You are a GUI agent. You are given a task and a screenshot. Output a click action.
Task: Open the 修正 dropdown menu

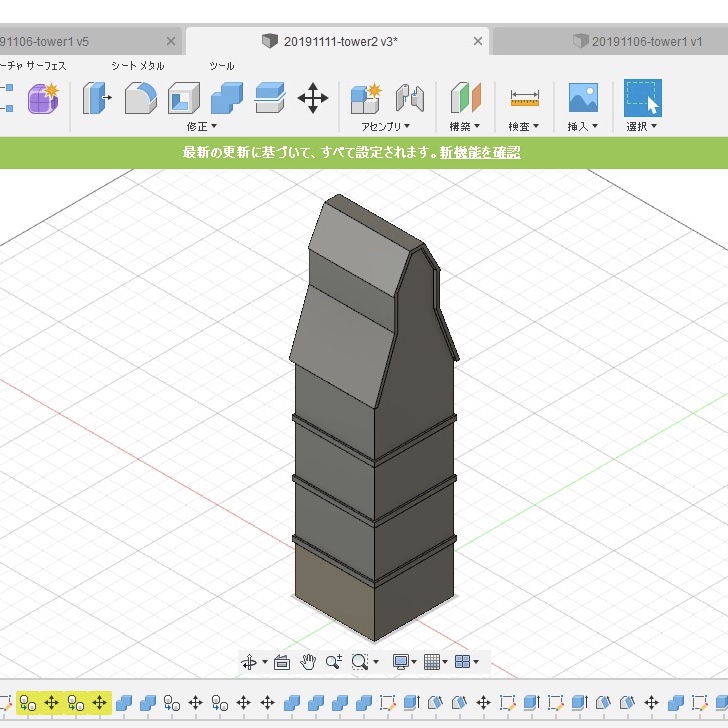click(x=202, y=126)
